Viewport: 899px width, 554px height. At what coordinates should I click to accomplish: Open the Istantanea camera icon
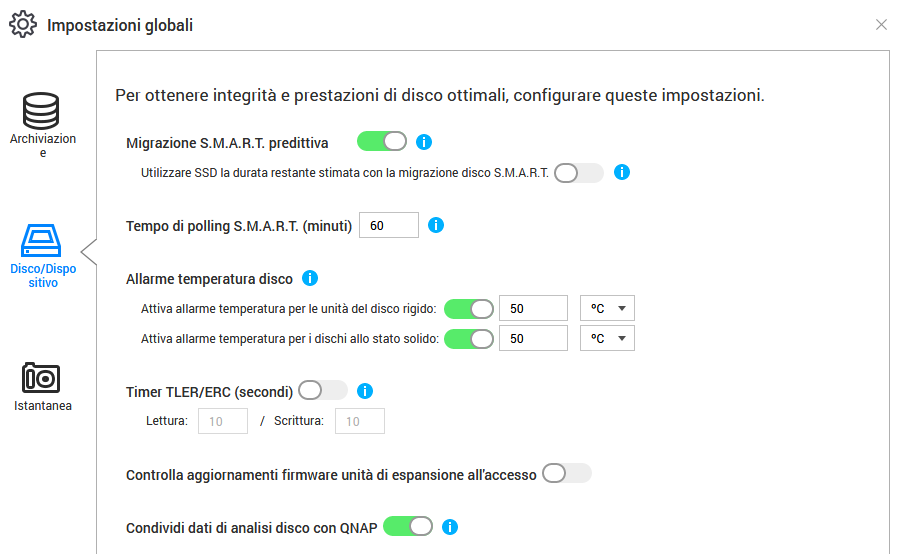pyautogui.click(x=42, y=377)
